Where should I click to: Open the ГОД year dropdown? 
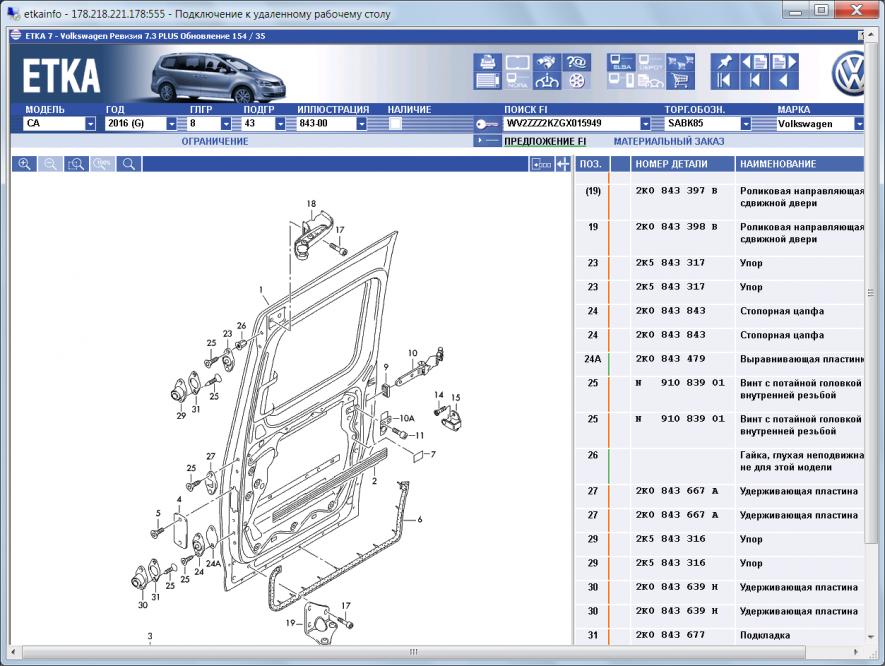tap(172, 124)
